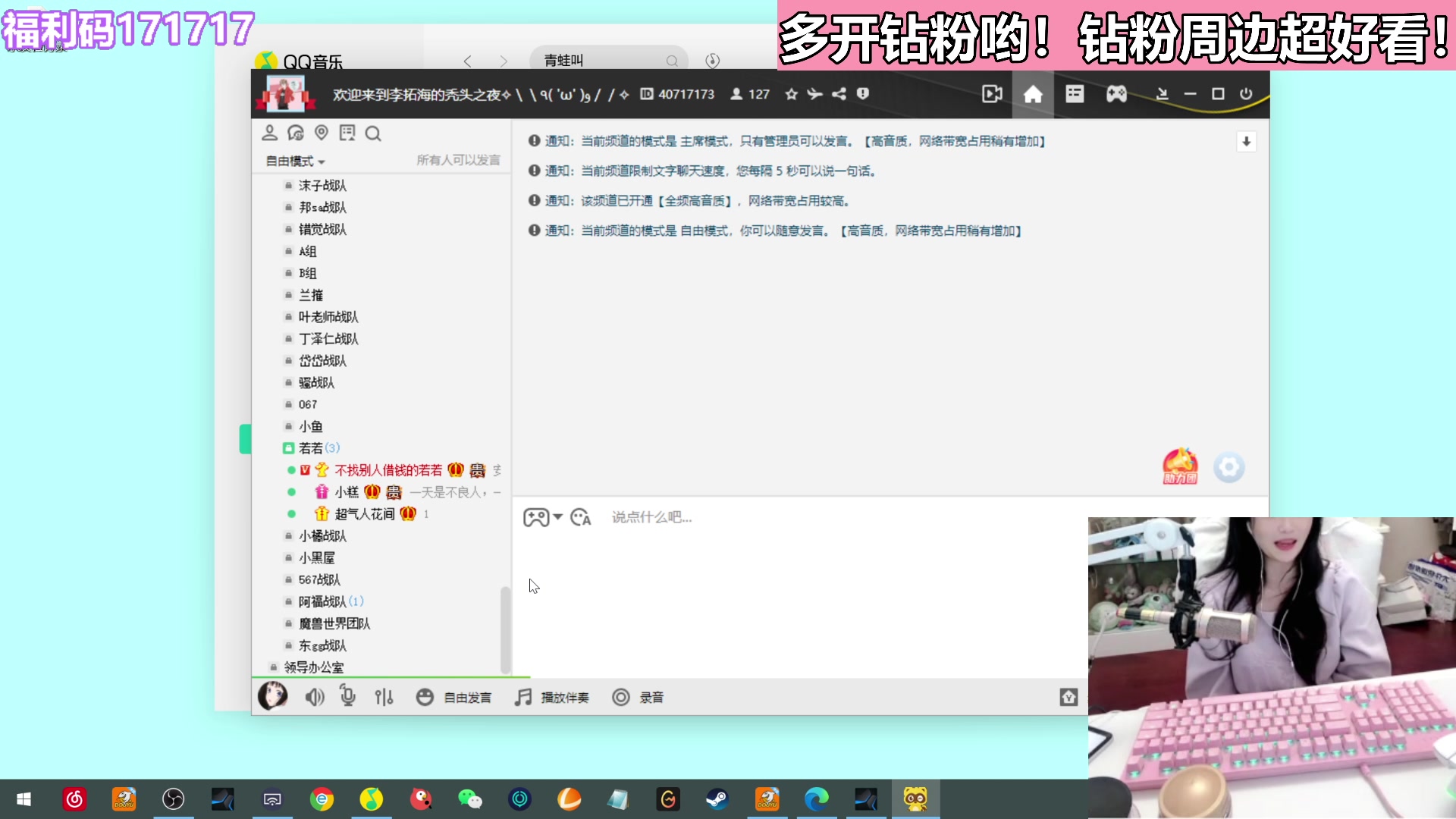The height and width of the screenshot is (819, 1456).
Task: Mute the microphone in the bottom toolbar
Action: coord(347,697)
